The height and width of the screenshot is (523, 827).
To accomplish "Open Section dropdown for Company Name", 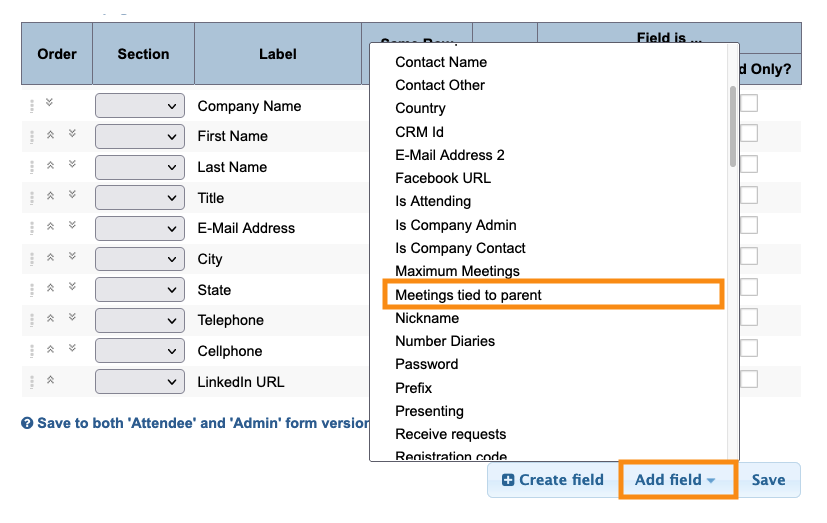I will 140,106.
